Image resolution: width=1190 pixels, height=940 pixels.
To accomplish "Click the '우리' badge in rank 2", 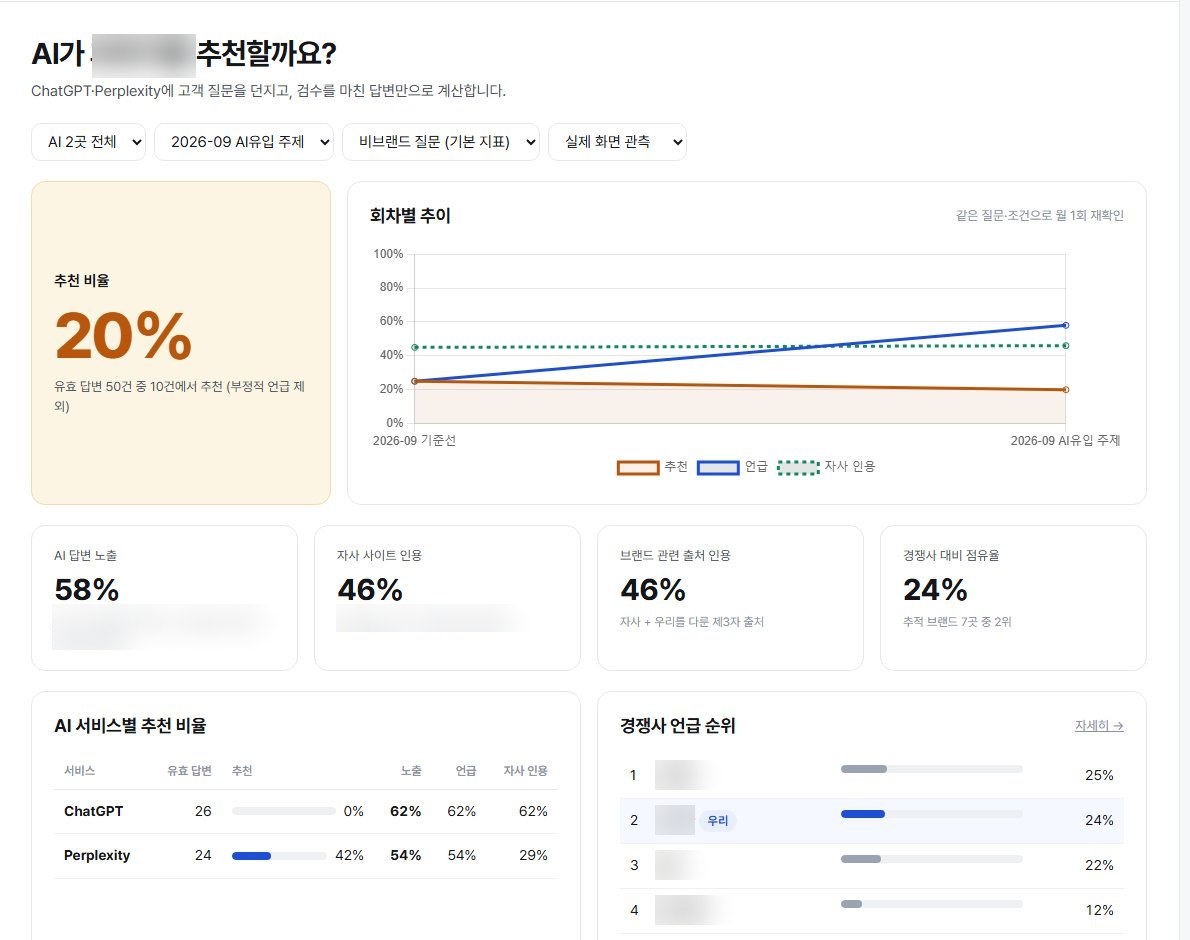I will [x=717, y=820].
